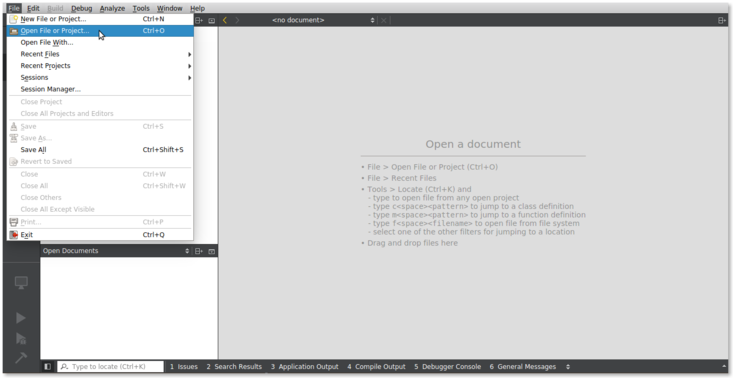Split the top sidebar panel
Image resolution: width=733 pixels, height=378 pixels.
[x=199, y=20]
